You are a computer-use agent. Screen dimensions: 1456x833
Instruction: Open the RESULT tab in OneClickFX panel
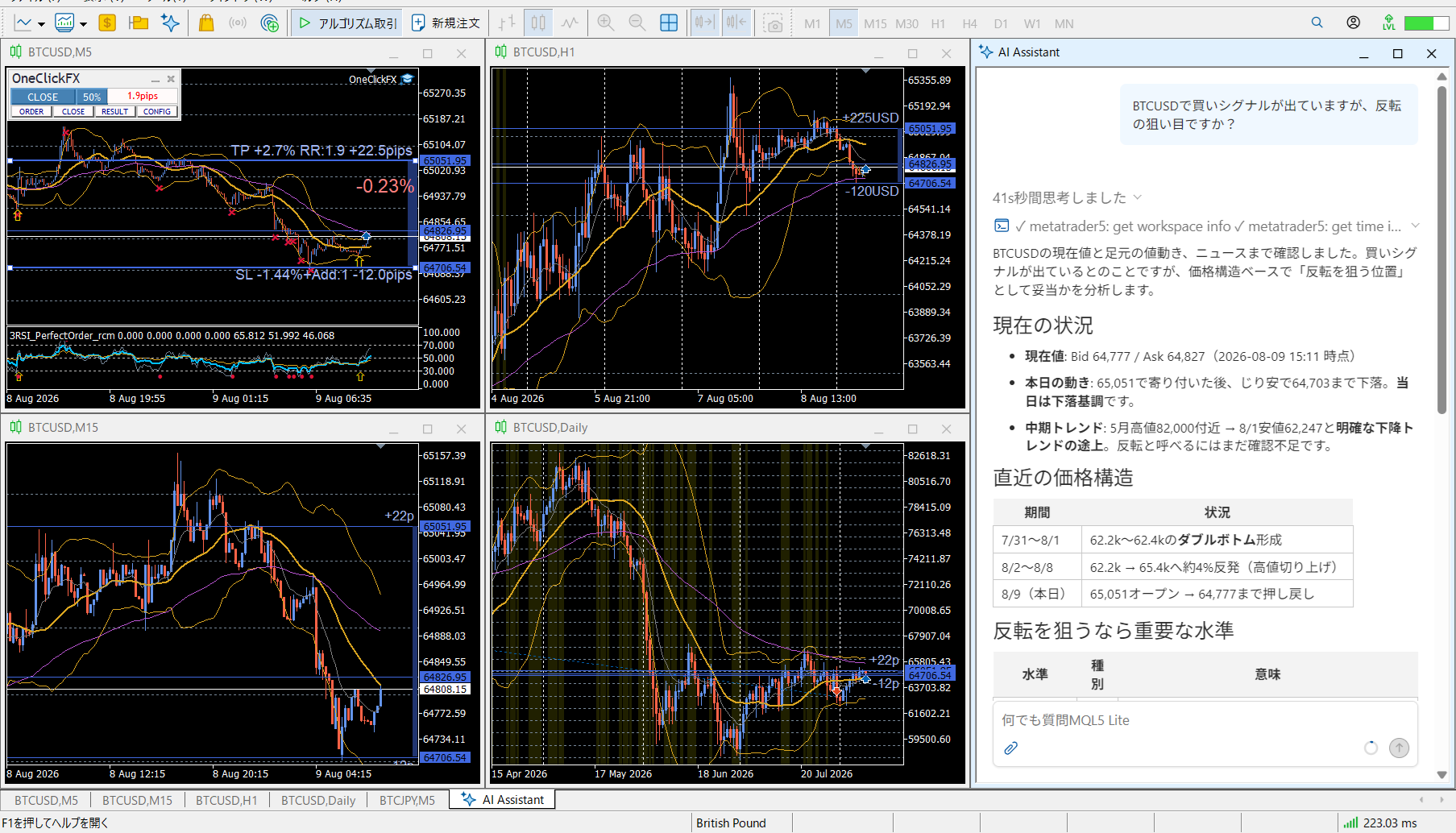[x=115, y=112]
